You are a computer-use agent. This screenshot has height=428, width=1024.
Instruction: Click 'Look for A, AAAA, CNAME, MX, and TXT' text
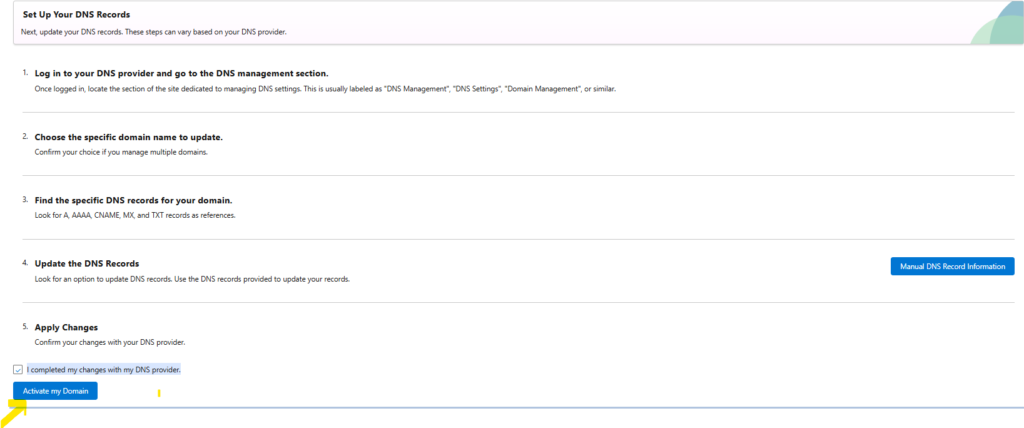pyautogui.click(x=135, y=216)
